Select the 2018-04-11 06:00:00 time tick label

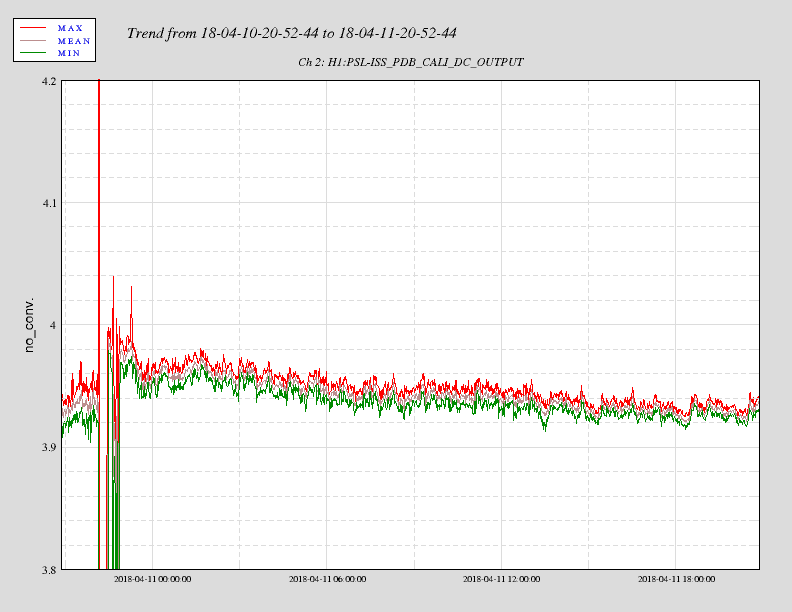[x=327, y=579]
